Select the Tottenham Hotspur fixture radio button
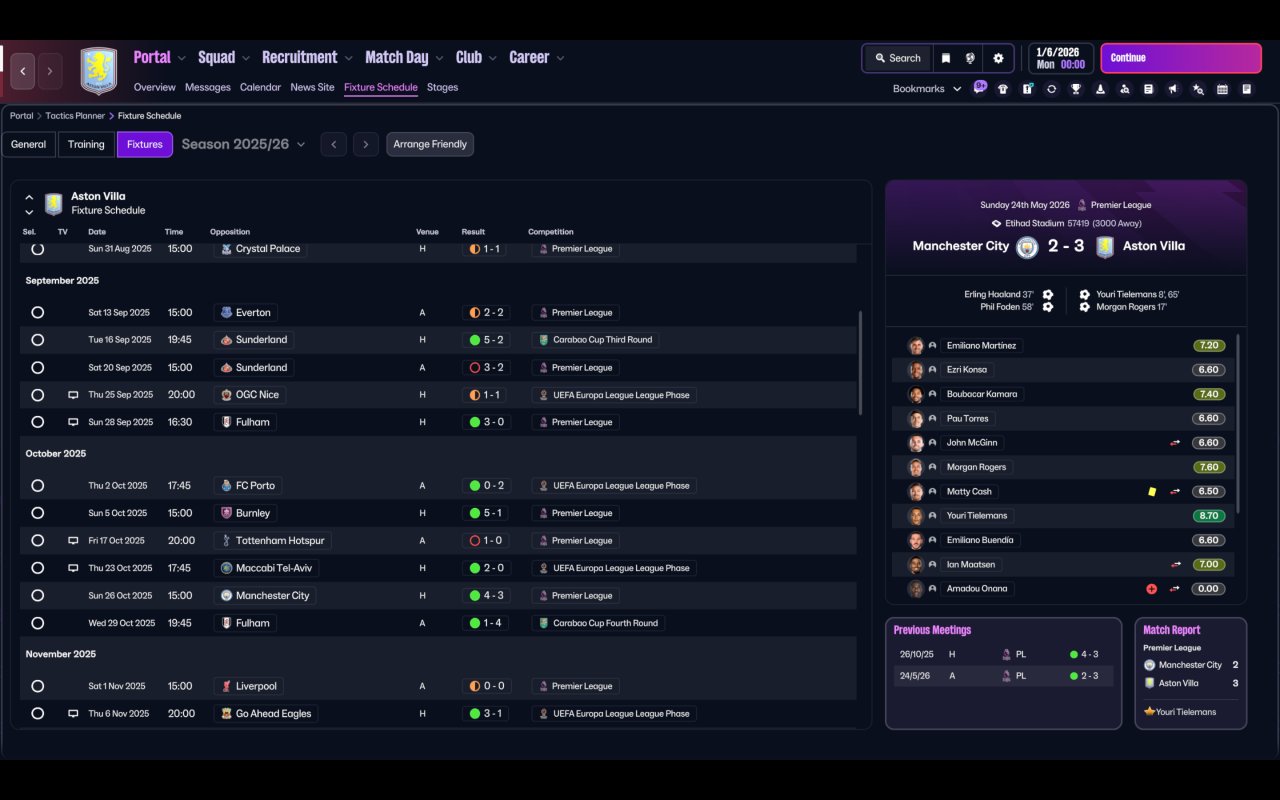1280x800 pixels. [37, 541]
